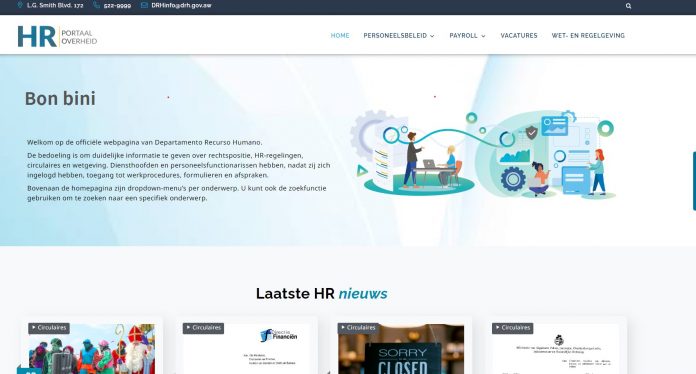The height and width of the screenshot is (374, 696).
Task: Click the envelope email icon
Action: tap(144, 5)
